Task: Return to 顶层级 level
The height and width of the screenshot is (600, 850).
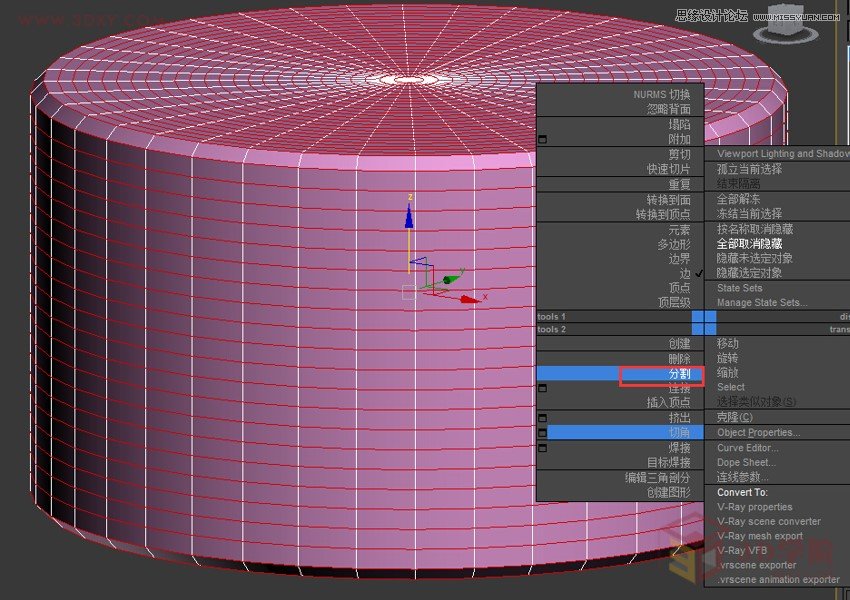Action: (x=674, y=302)
